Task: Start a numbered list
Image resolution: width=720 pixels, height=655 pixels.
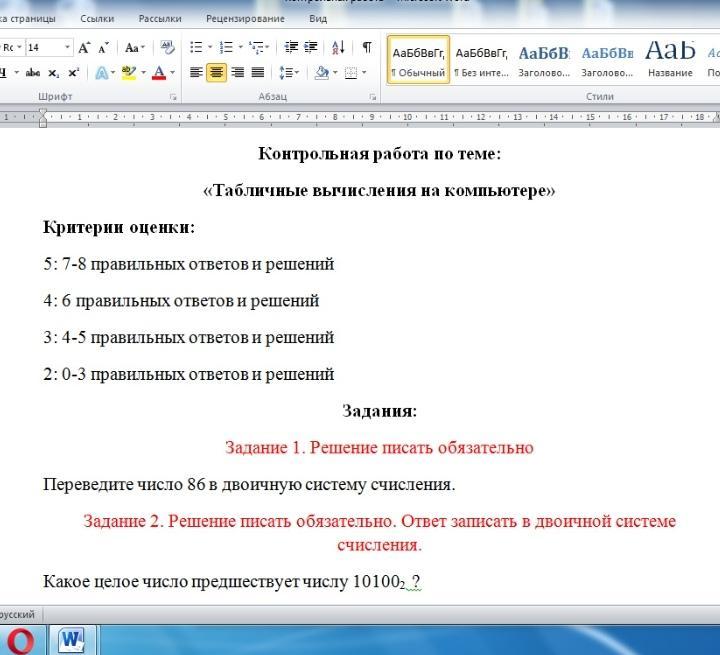Action: [x=226, y=47]
